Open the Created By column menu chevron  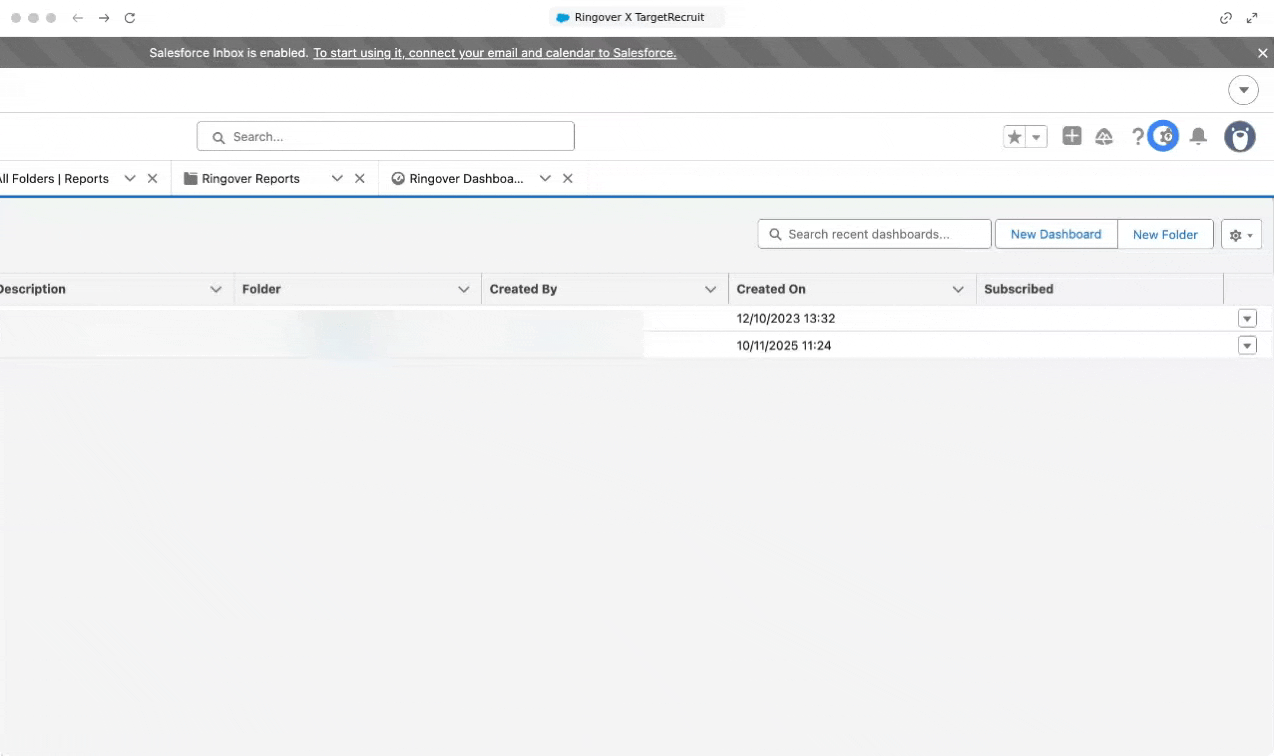(711, 289)
